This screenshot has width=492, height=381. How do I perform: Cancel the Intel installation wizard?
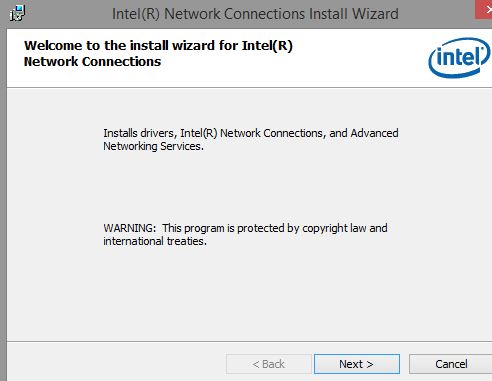coord(451,364)
